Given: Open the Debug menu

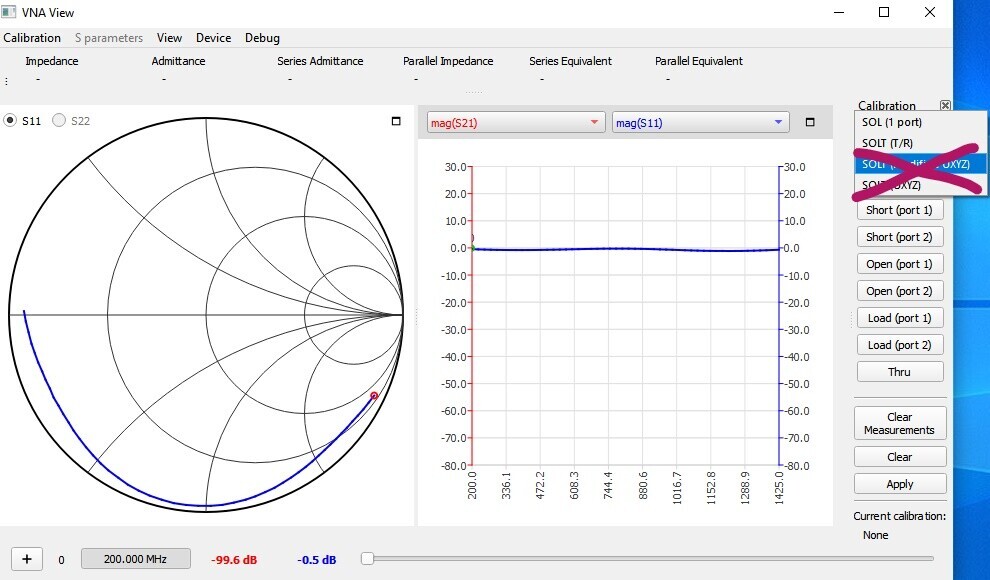Looking at the screenshot, I should point(262,38).
